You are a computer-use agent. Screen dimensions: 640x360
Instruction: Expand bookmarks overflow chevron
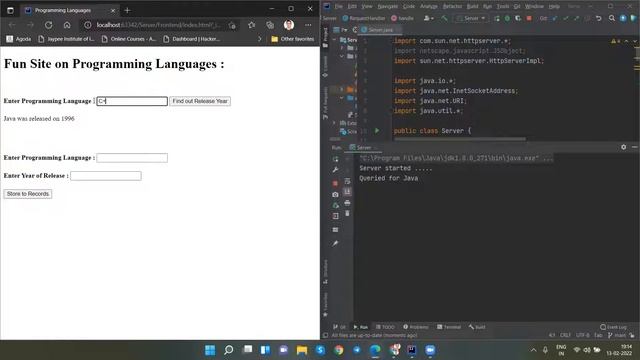coord(260,39)
